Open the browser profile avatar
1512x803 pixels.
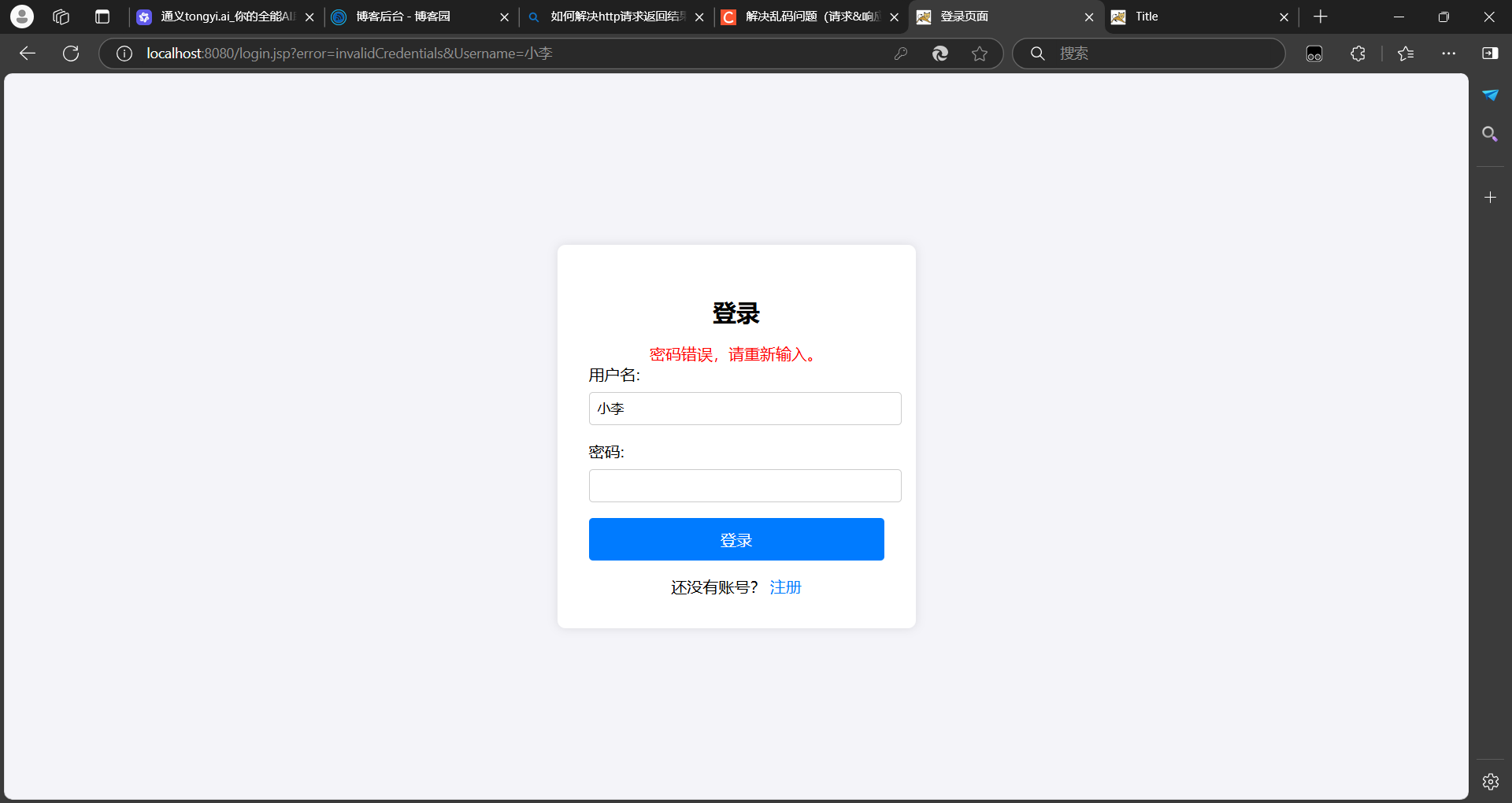coord(22,16)
